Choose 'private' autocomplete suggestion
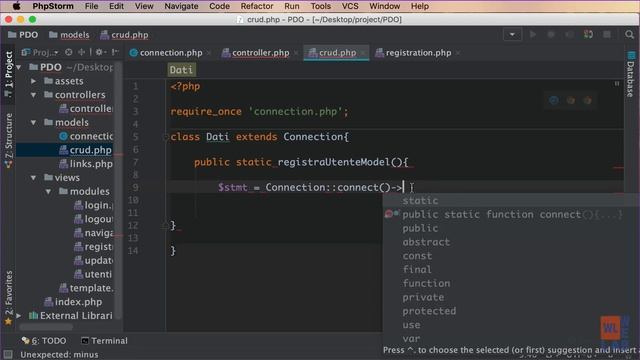Viewport: 640px width, 360px height. tap(423, 297)
